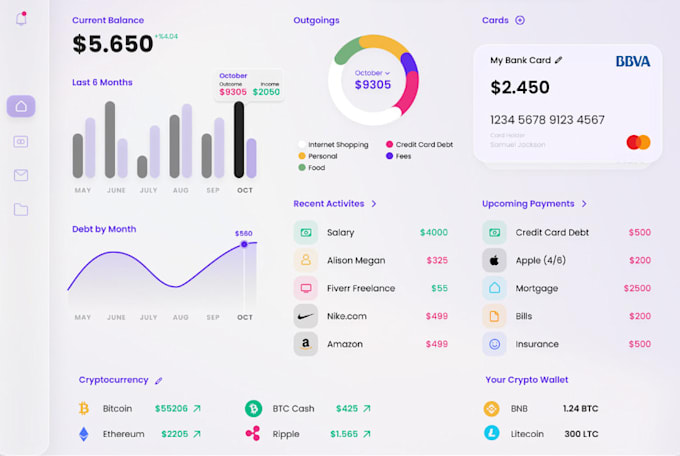Image resolution: width=680 pixels, height=456 pixels.
Task: Open the October month dropdown in Outgoings
Action: pos(373,73)
